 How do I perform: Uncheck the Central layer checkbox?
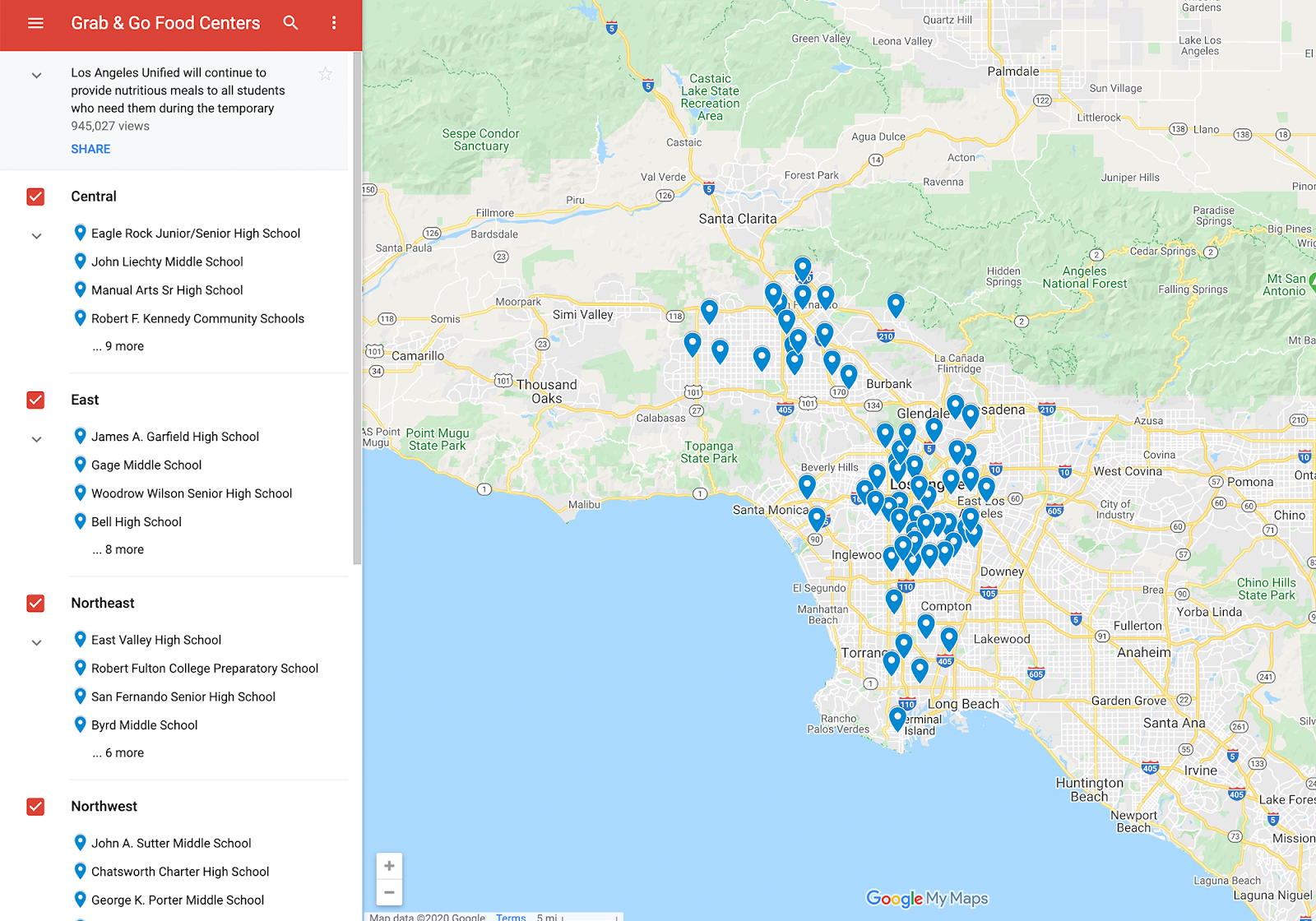35,197
